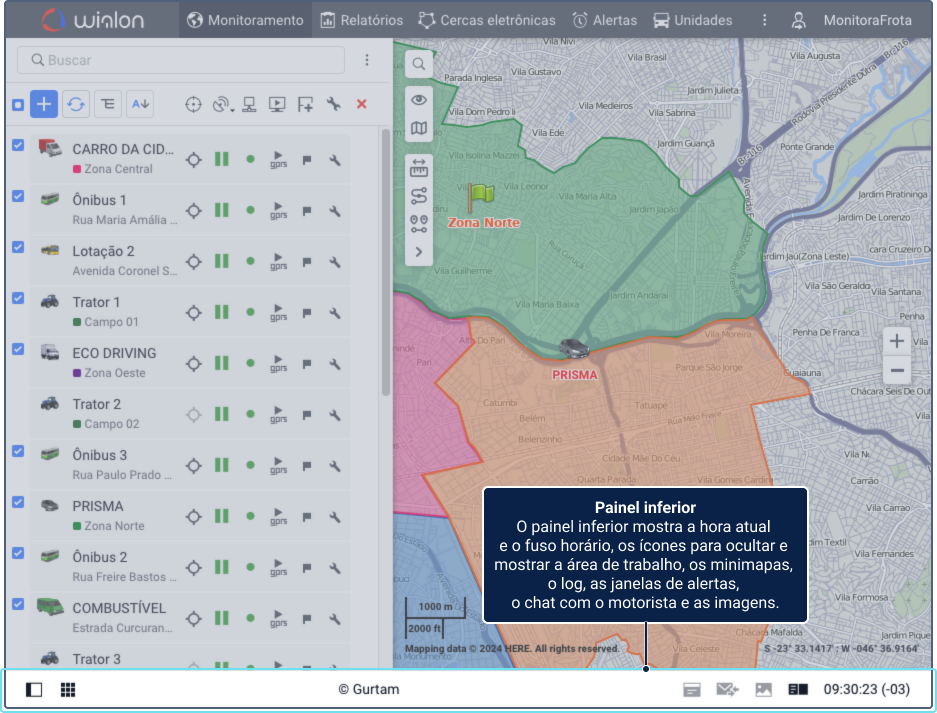Zoom in the map with plus button
937x713 pixels.
coord(897,342)
